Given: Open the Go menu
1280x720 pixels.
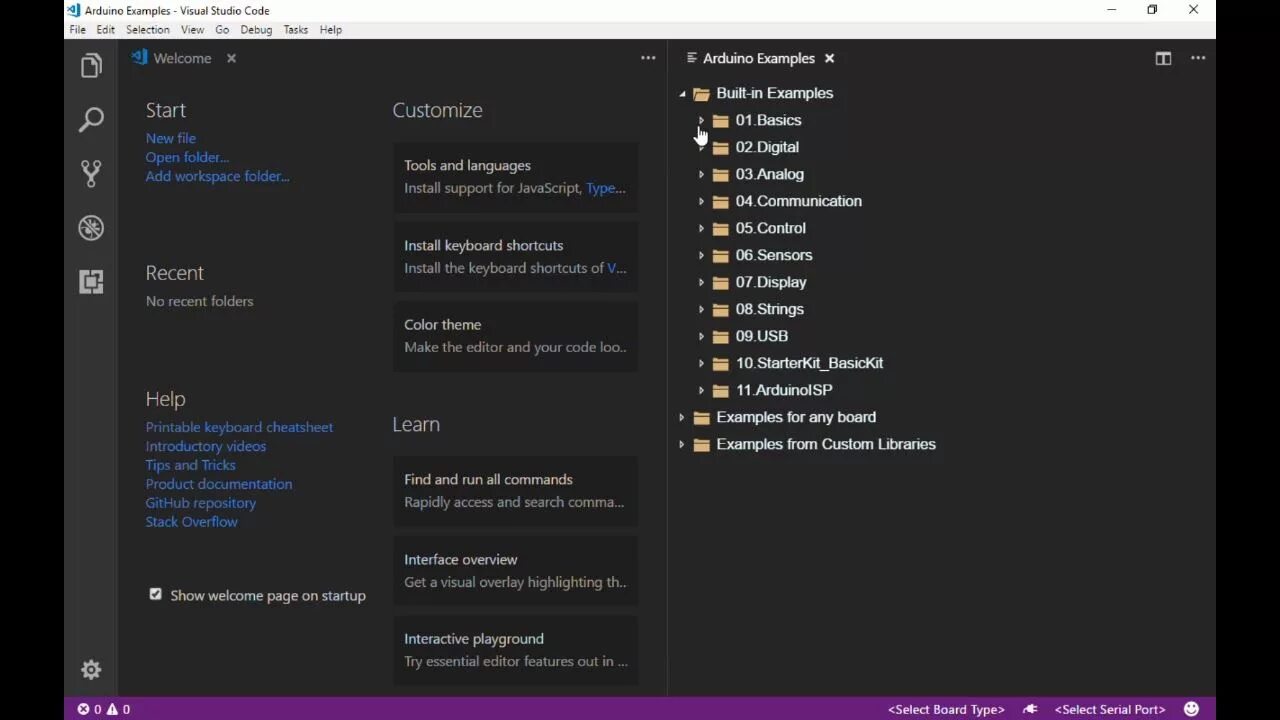Looking at the screenshot, I should click(x=222, y=30).
